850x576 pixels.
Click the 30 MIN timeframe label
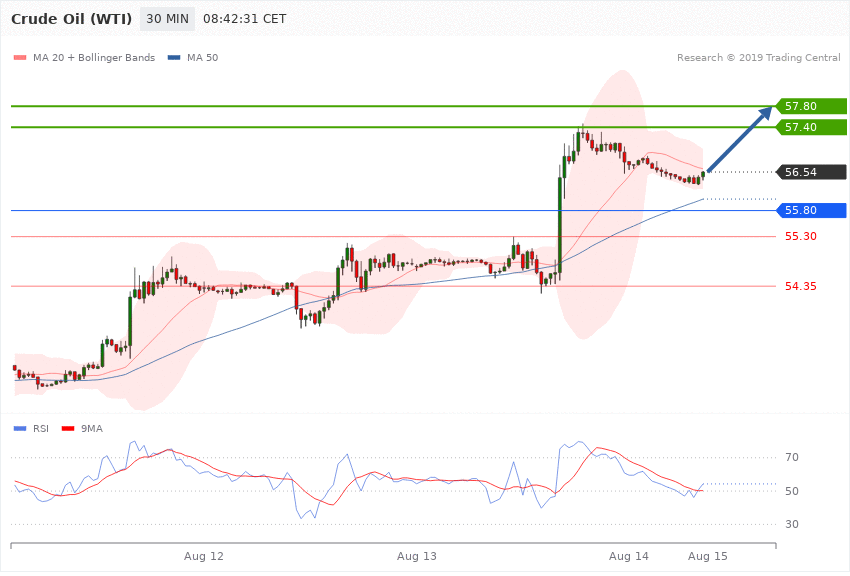pos(168,19)
